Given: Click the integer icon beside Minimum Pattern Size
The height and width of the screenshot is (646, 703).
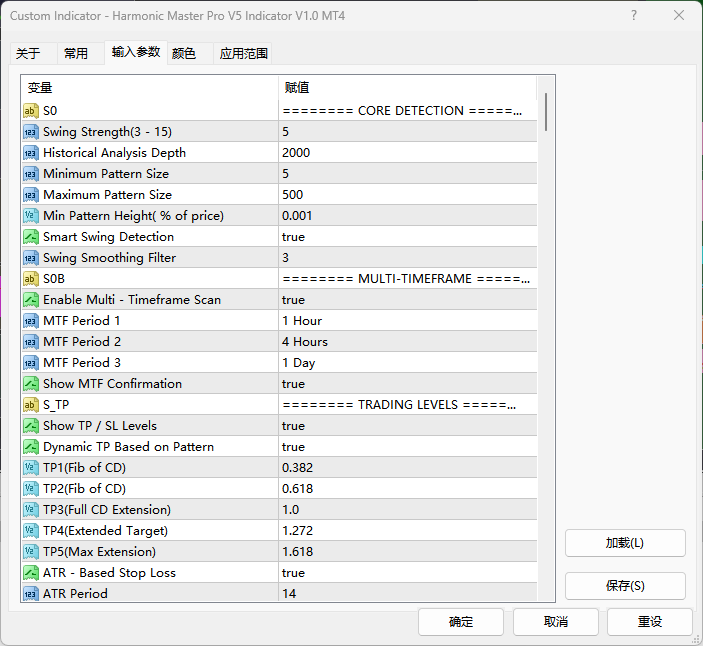Looking at the screenshot, I should pos(30,174).
